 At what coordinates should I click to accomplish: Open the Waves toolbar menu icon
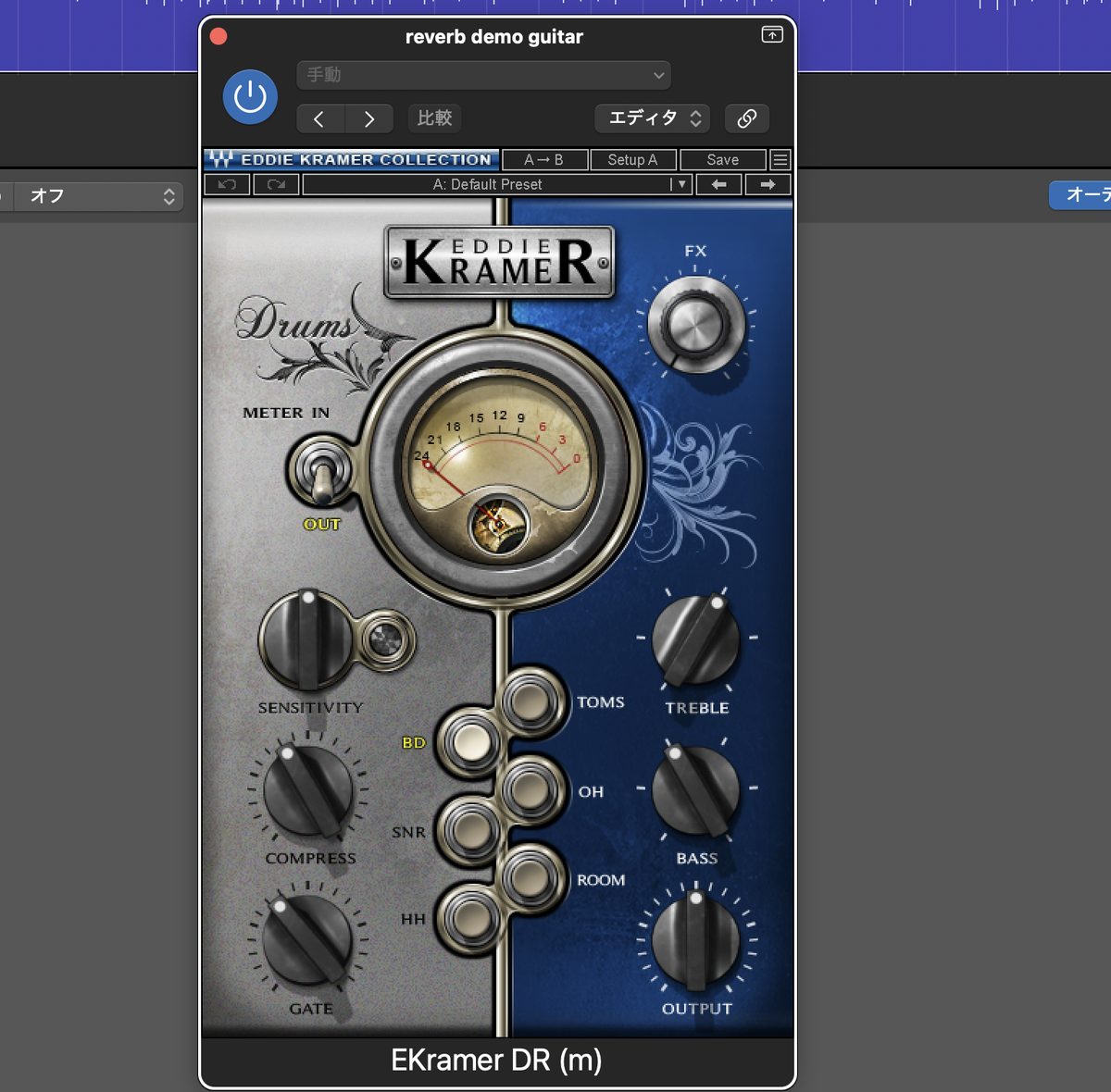(780, 159)
